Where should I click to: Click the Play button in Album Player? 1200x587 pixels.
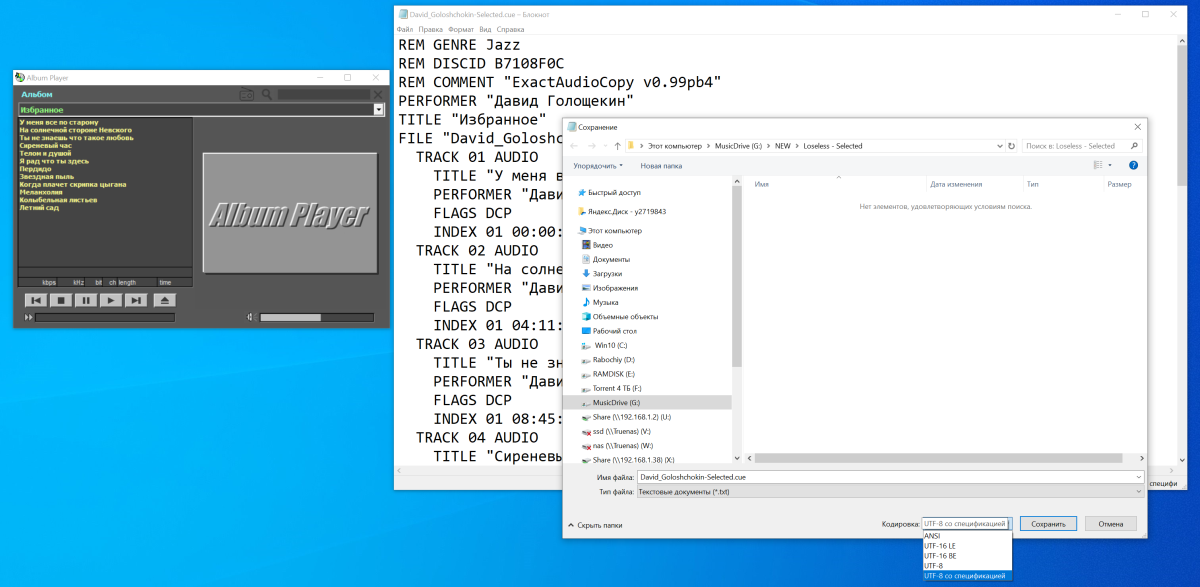(x=111, y=300)
